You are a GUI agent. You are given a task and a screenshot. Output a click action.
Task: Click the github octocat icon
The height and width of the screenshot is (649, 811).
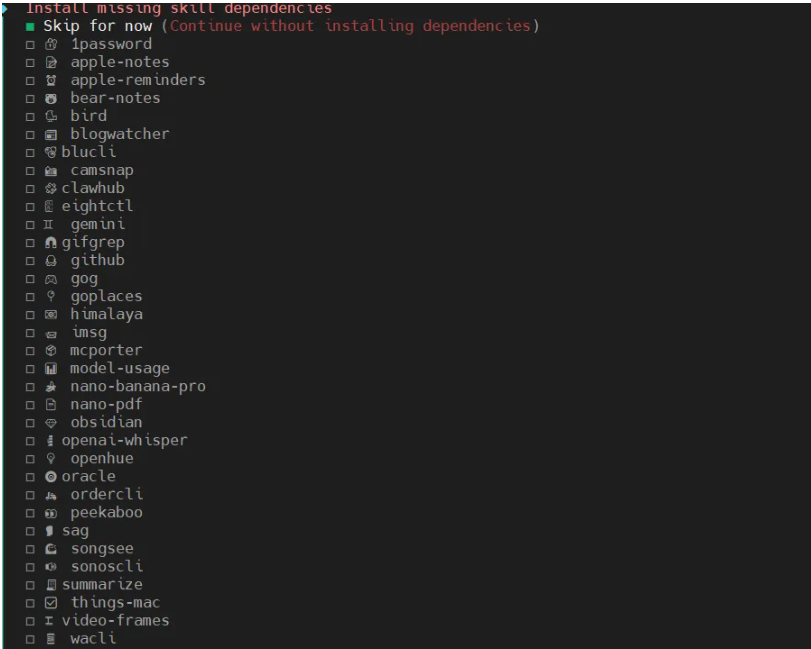[51, 261]
